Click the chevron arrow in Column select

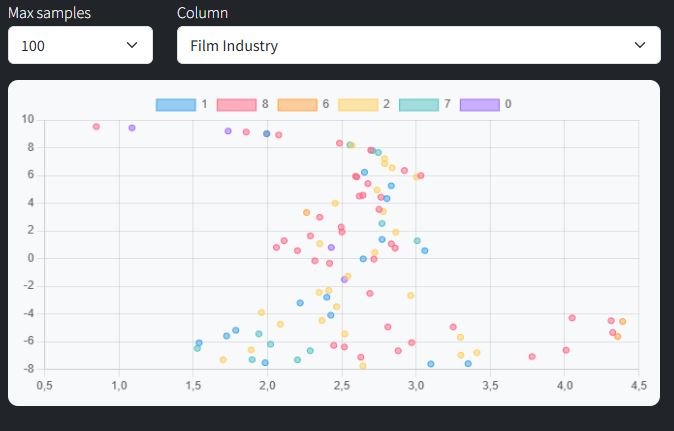click(x=640, y=45)
